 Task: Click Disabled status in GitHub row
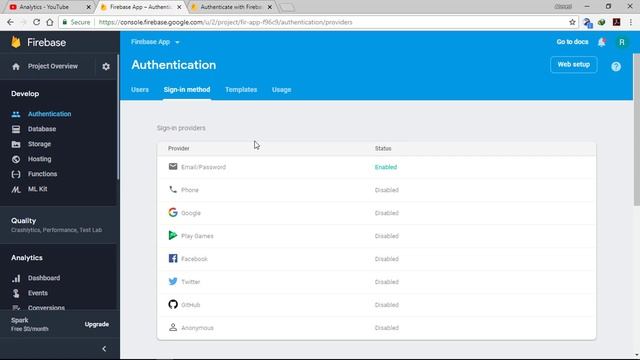click(x=387, y=305)
